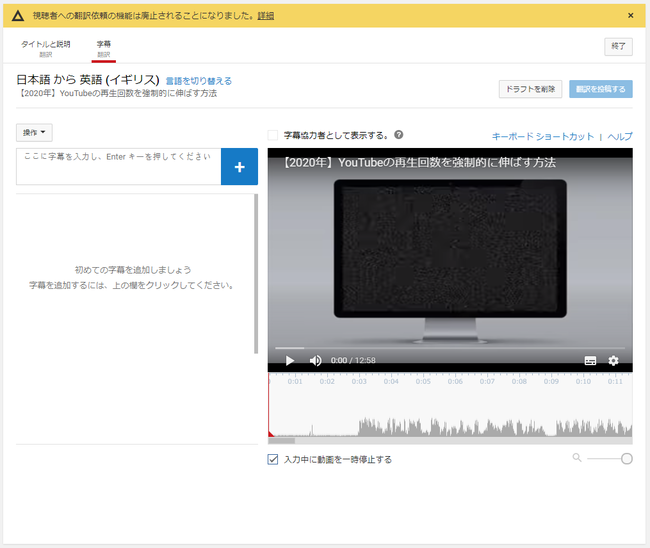This screenshot has width=650, height=548.
Task: Open the video player settings gear
Action: point(614,361)
